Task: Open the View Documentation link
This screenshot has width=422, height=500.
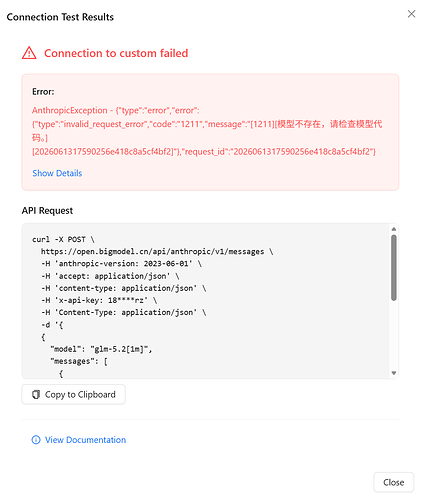Action: [x=85, y=440]
